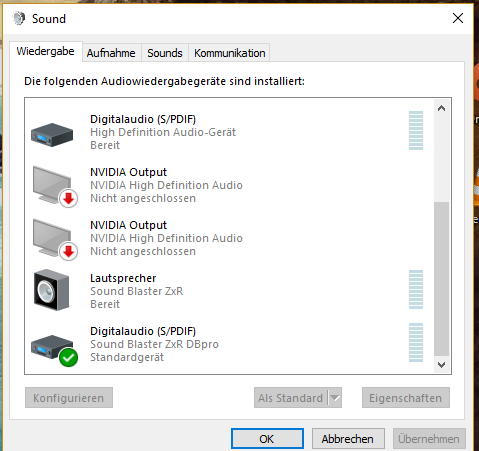This screenshot has width=479, height=451.
Task: Click the 'Standardgerät' status text
Action: tap(127, 357)
